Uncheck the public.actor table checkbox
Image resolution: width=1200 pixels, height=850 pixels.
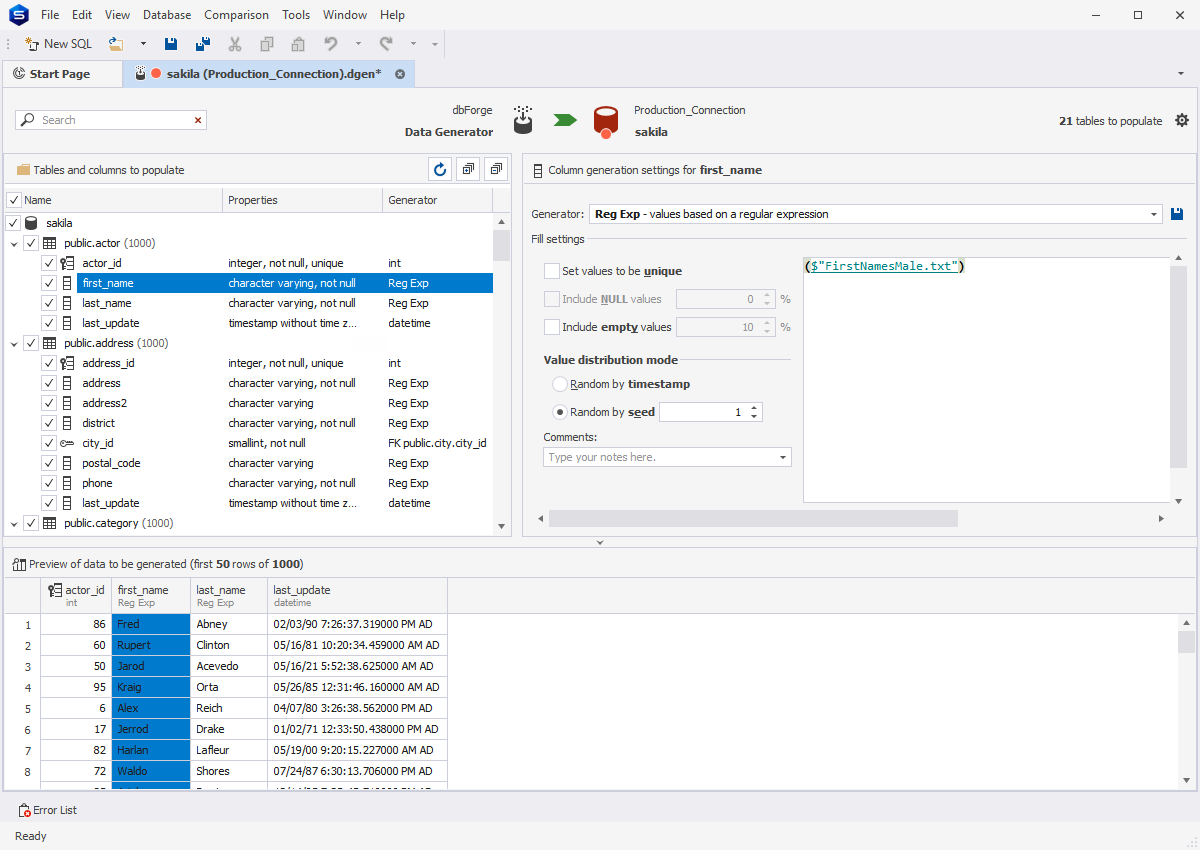(31, 243)
